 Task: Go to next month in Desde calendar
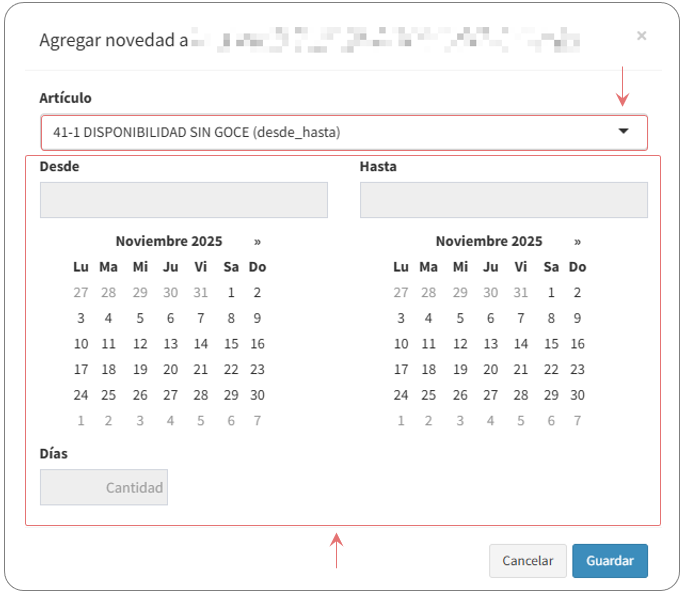point(257,241)
